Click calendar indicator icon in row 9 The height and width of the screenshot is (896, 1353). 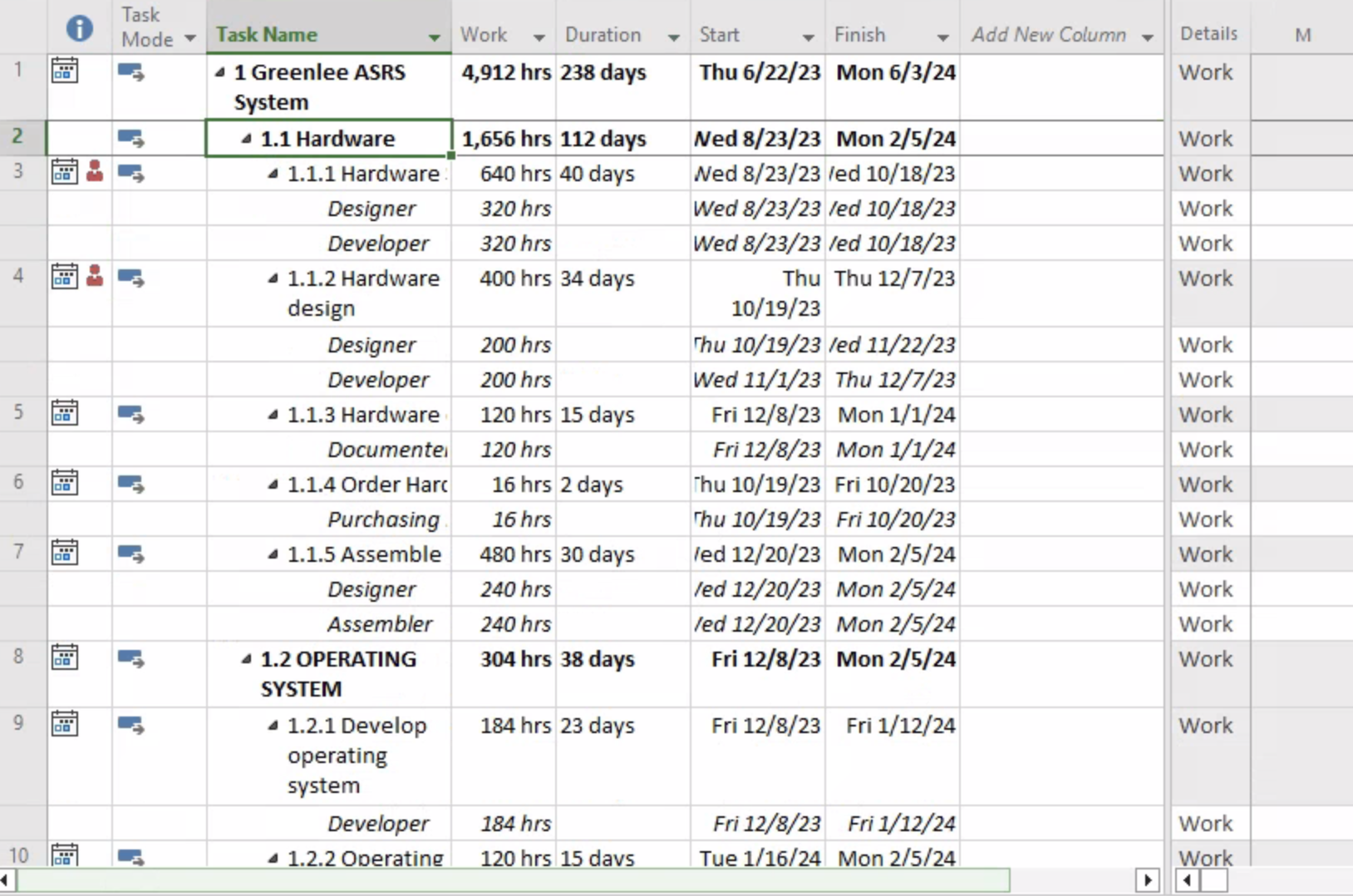click(x=65, y=724)
